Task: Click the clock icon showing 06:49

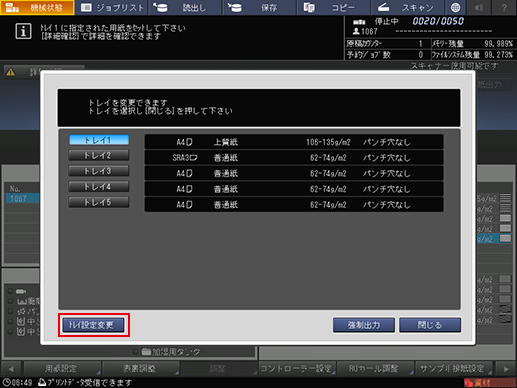Action: pyautogui.click(x=6, y=382)
